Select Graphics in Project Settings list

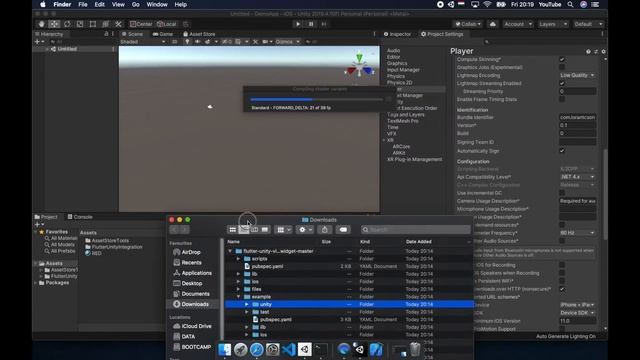[x=397, y=63]
